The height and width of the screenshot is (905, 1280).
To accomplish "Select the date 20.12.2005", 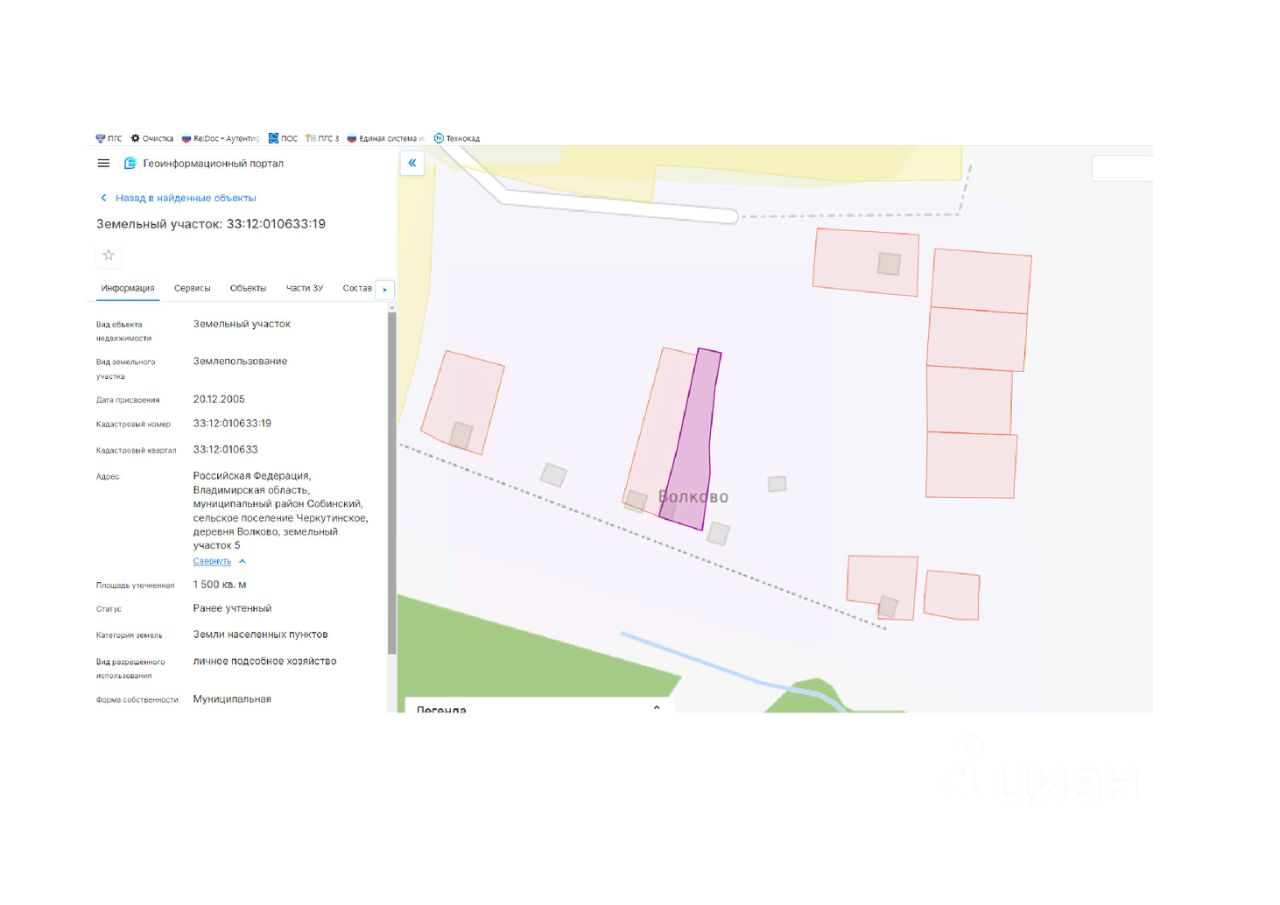I will [219, 399].
